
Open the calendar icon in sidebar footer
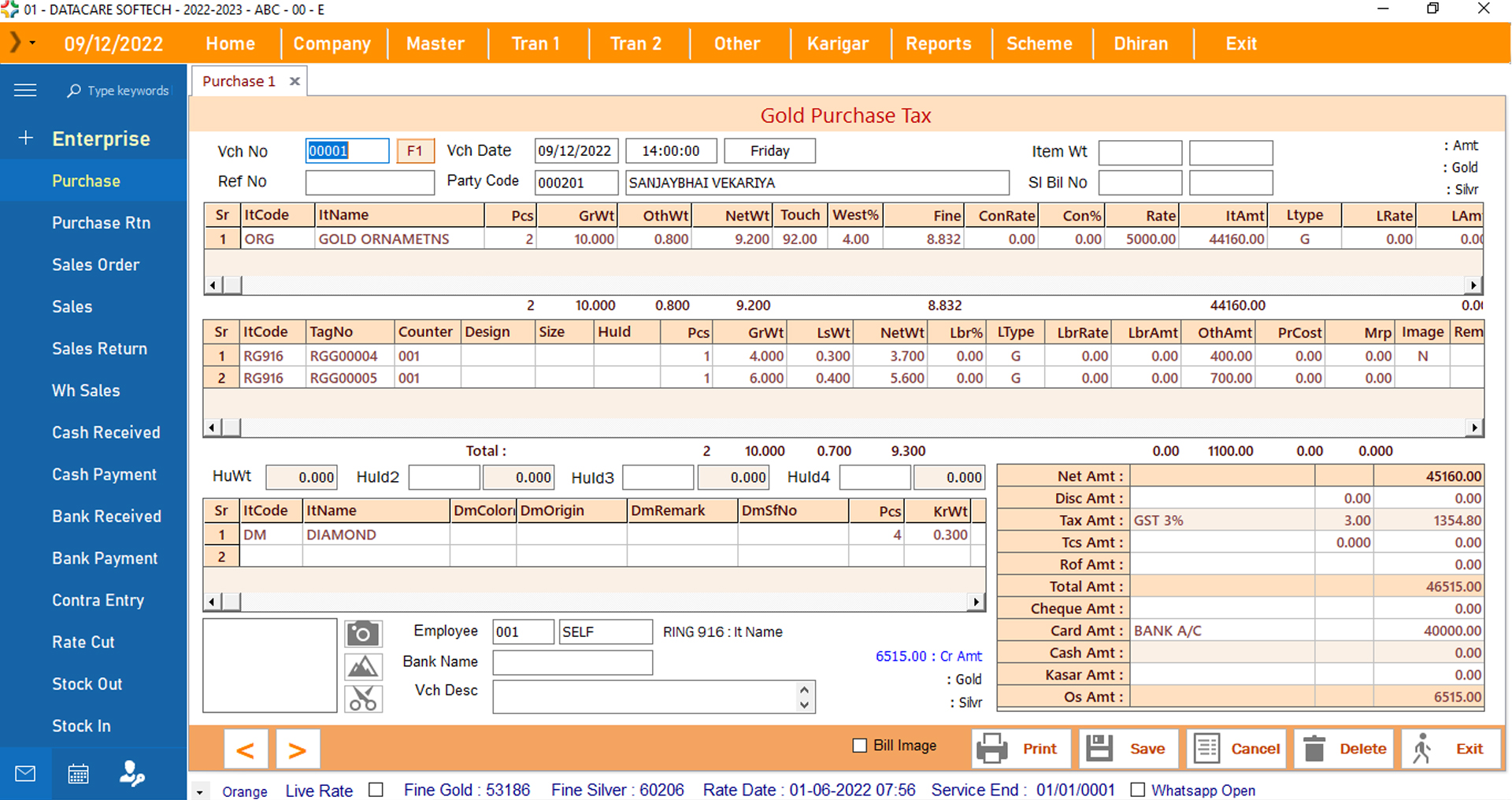[78, 774]
